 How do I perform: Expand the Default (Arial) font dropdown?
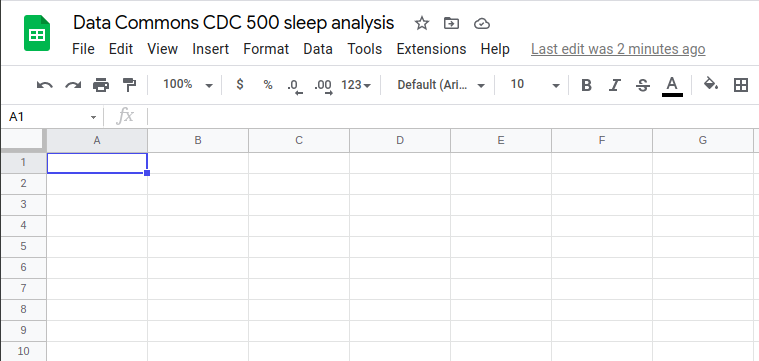pyautogui.click(x=440, y=85)
